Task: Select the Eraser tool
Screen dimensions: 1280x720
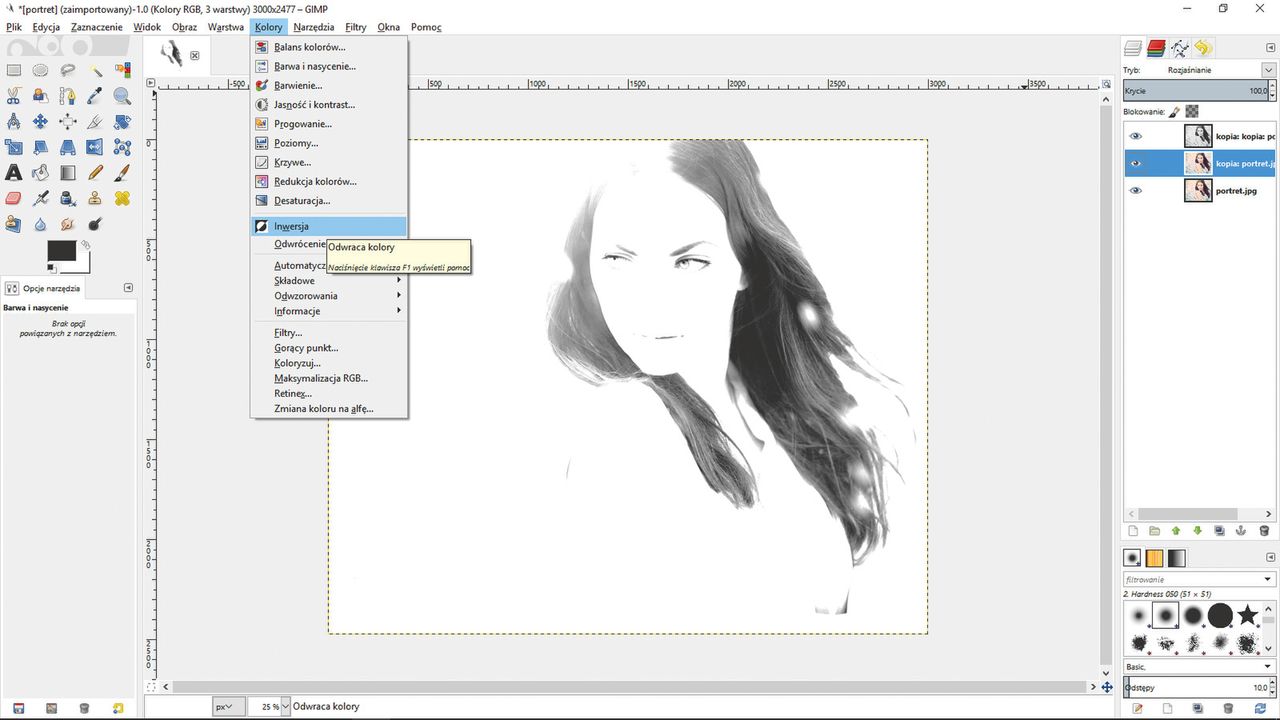Action: click(x=14, y=199)
